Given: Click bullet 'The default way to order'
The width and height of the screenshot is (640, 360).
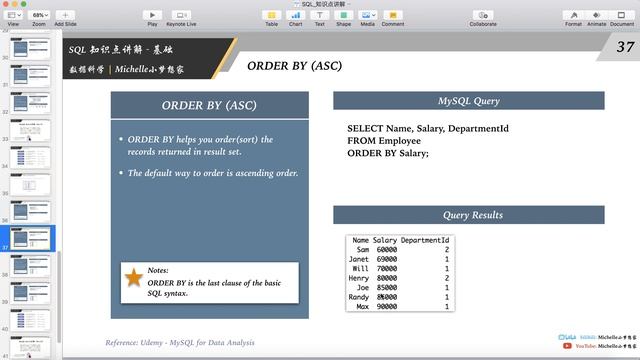Looking at the screenshot, I should 213,173.
